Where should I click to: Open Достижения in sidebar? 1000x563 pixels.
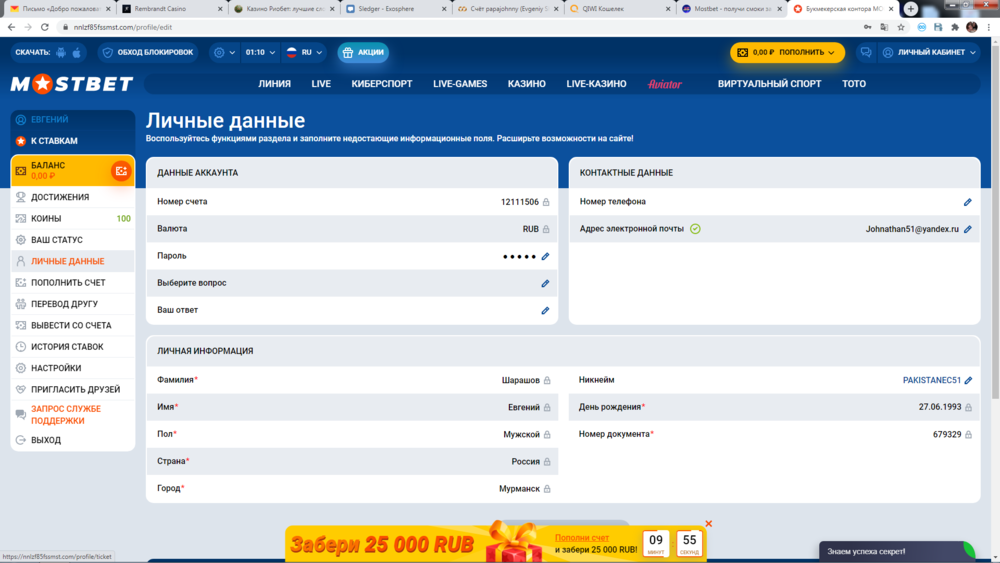(x=73, y=197)
